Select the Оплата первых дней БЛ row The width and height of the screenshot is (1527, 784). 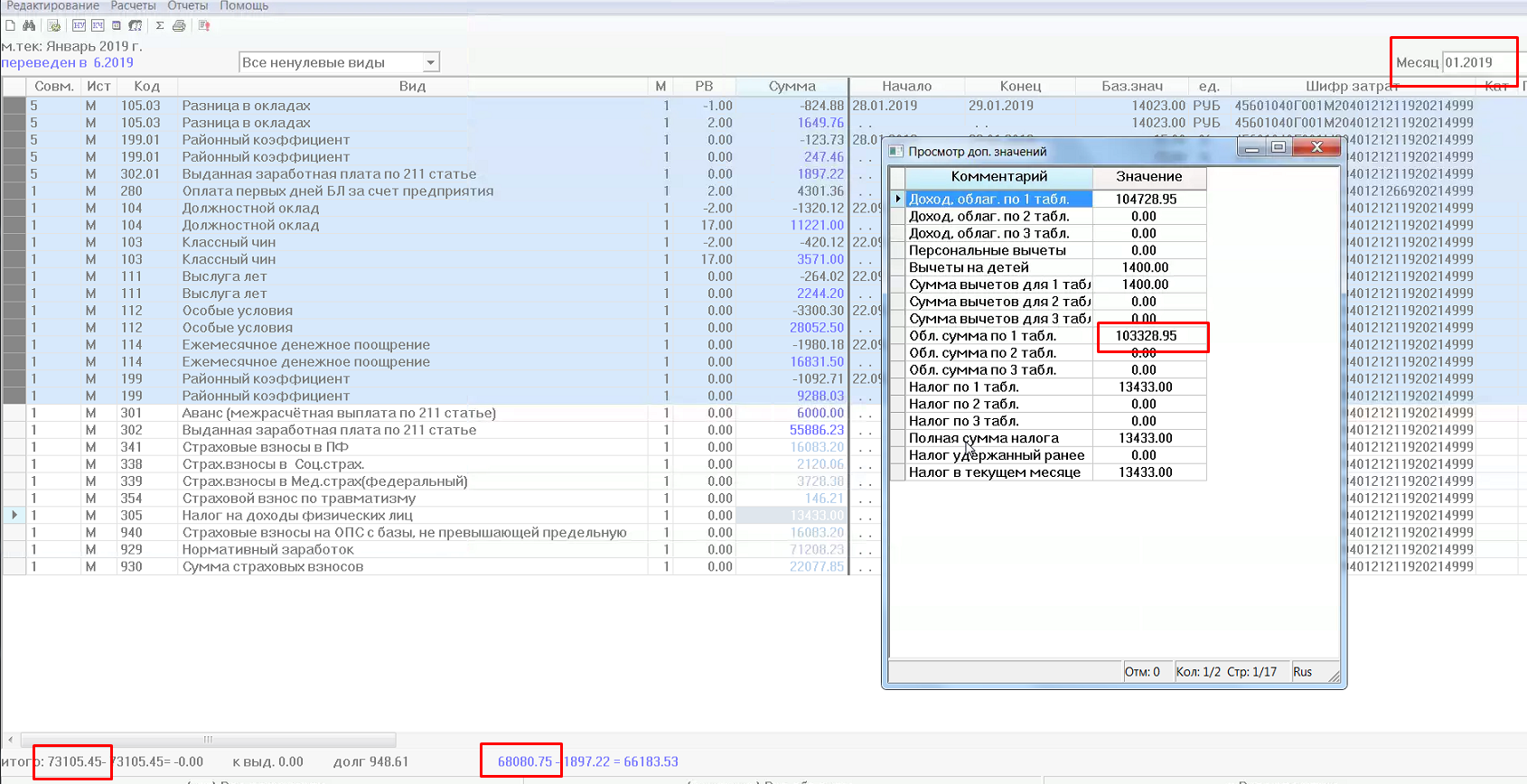click(x=425, y=191)
